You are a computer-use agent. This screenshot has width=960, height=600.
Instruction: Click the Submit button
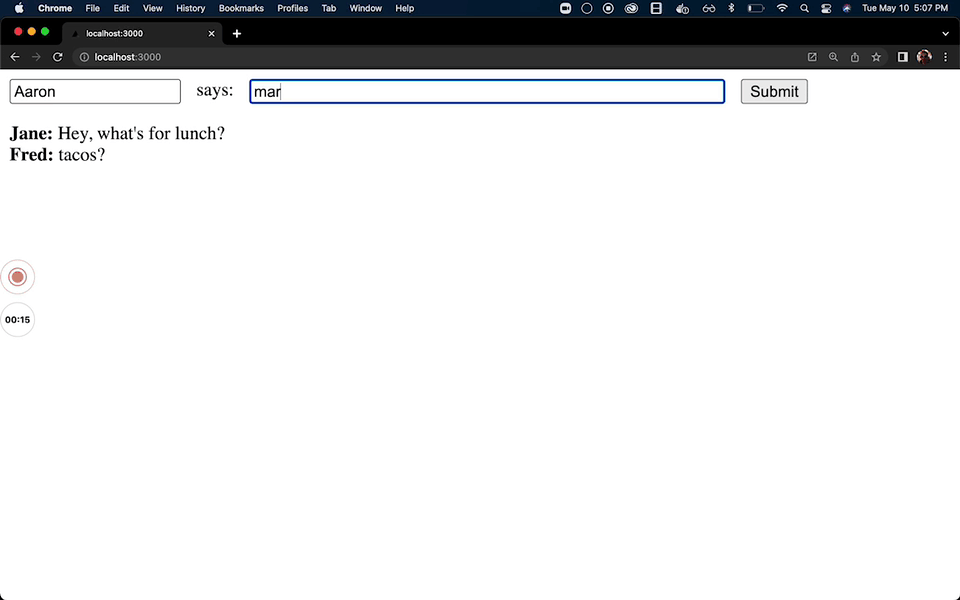click(x=774, y=92)
